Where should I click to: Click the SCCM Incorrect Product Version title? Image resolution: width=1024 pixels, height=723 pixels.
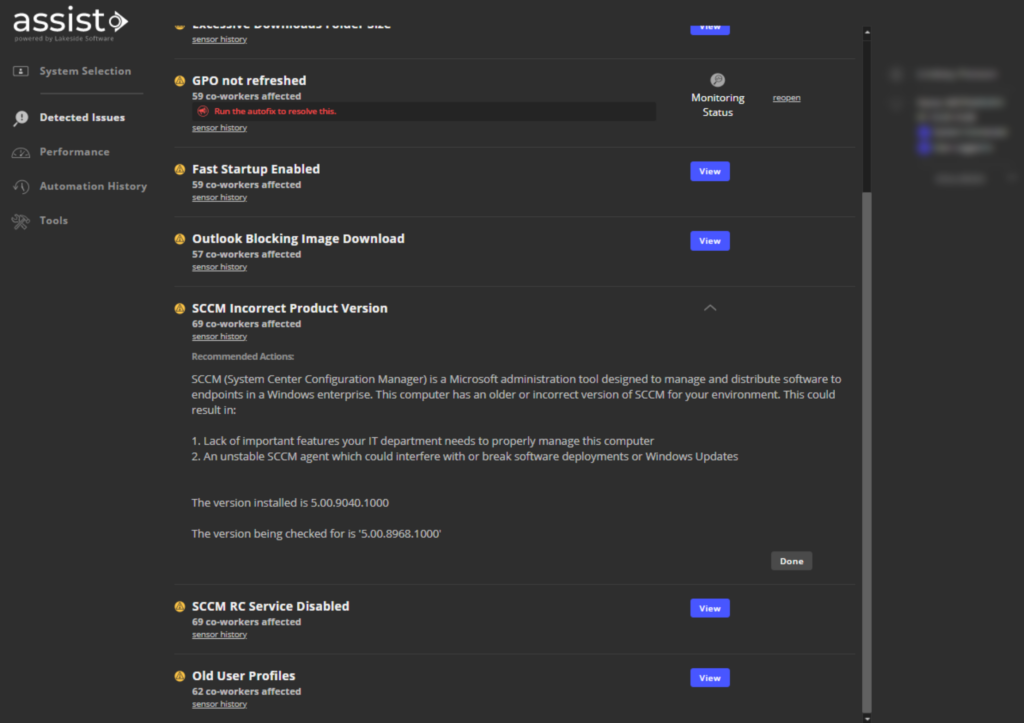tap(290, 308)
